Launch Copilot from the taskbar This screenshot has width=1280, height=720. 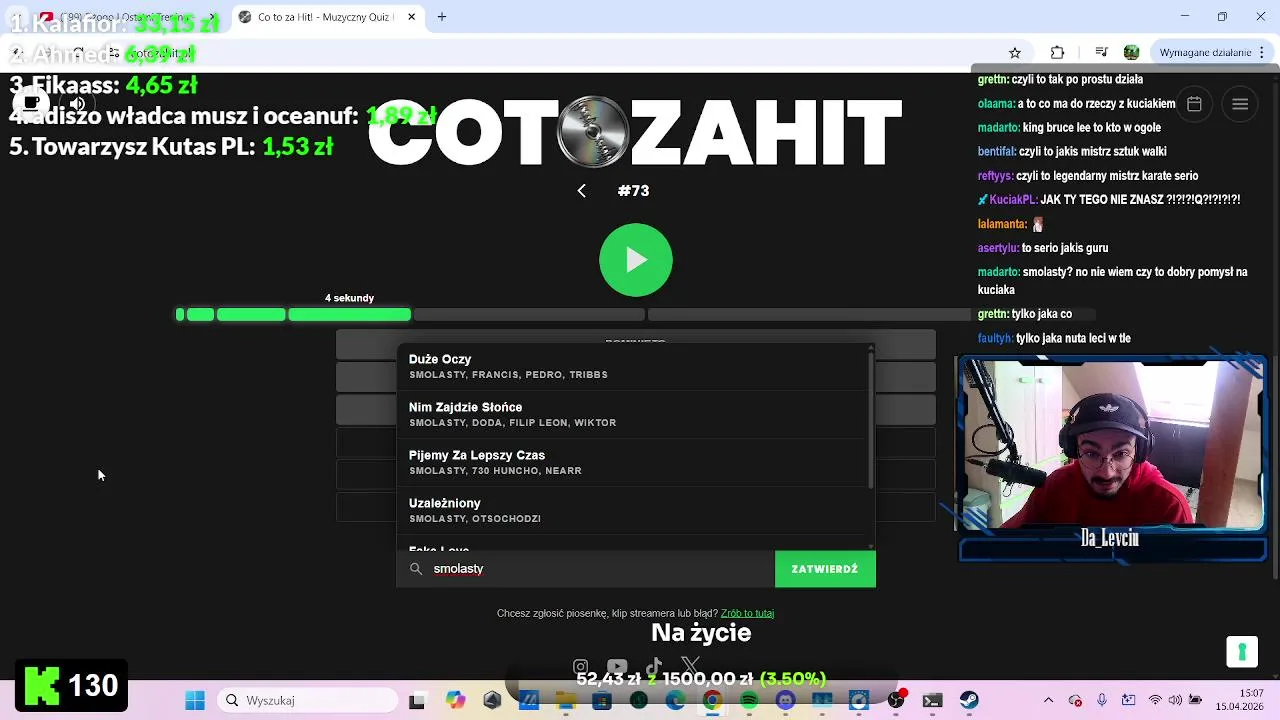(455, 701)
